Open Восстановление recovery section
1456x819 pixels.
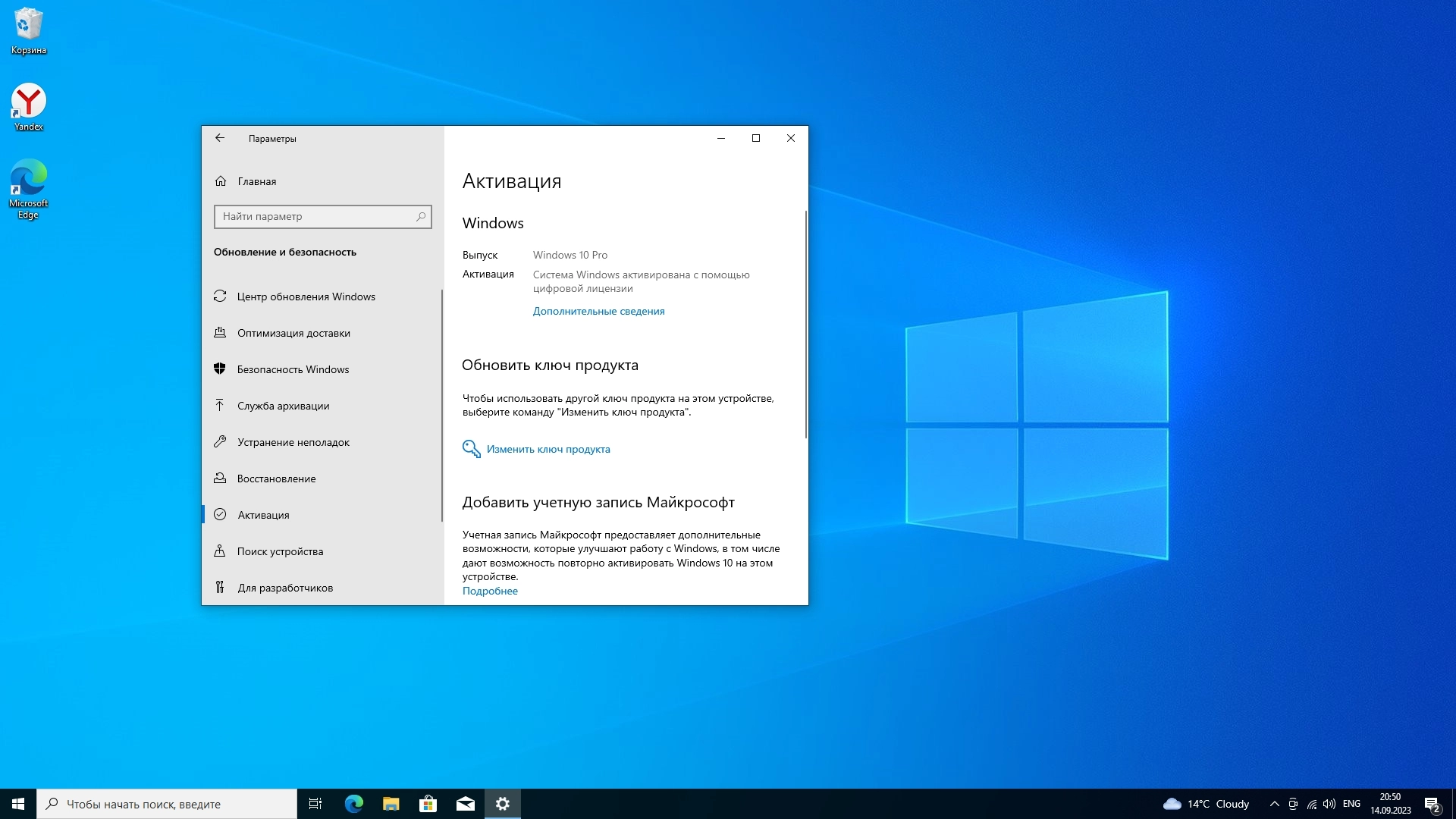(276, 479)
